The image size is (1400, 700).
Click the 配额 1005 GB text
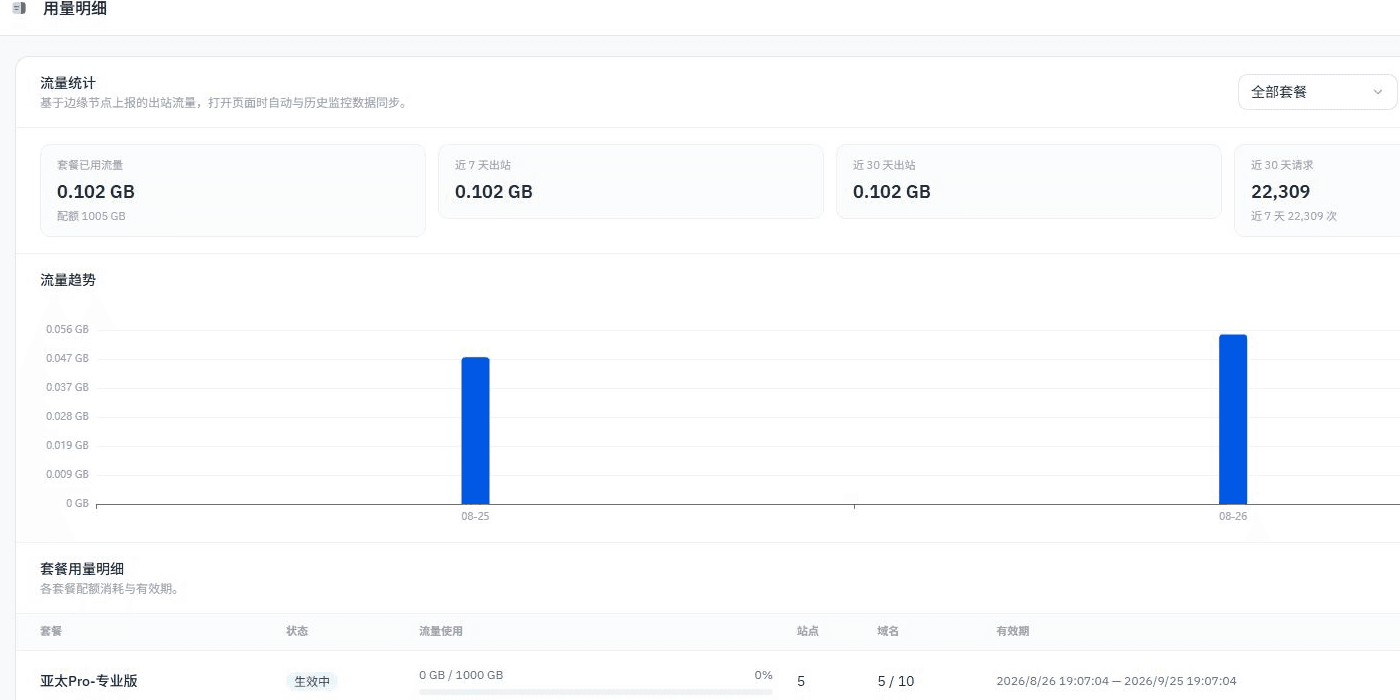91,216
